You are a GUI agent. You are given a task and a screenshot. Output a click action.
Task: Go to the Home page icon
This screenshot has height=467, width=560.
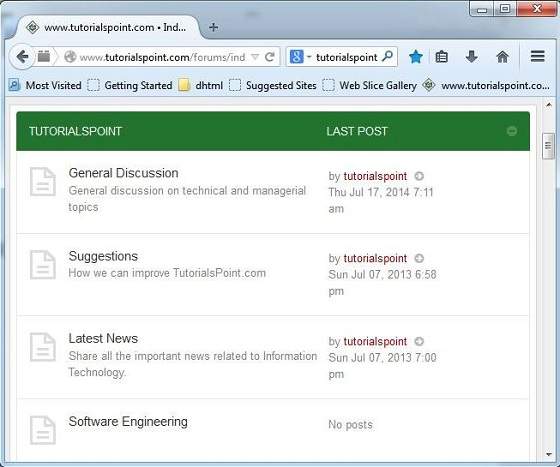[x=502, y=56]
